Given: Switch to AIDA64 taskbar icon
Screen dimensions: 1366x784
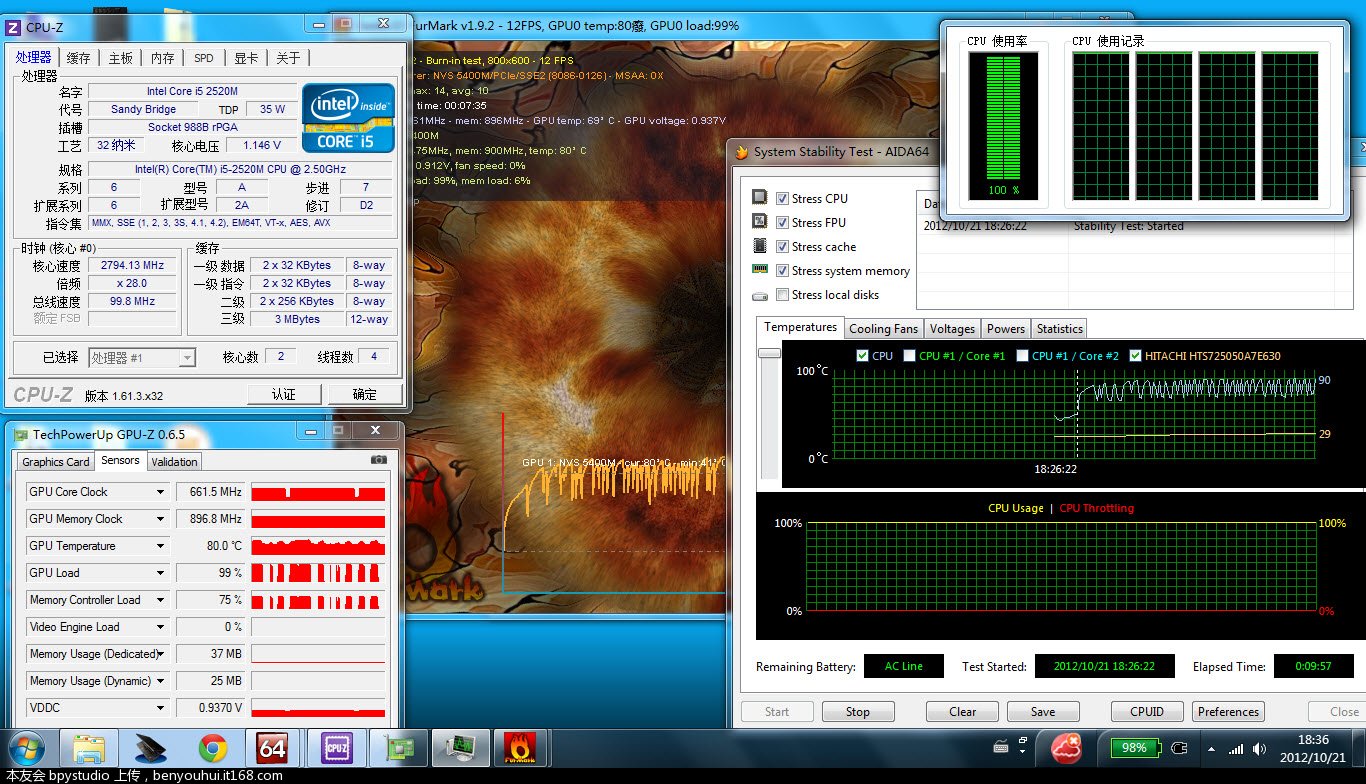Looking at the screenshot, I should (272, 748).
